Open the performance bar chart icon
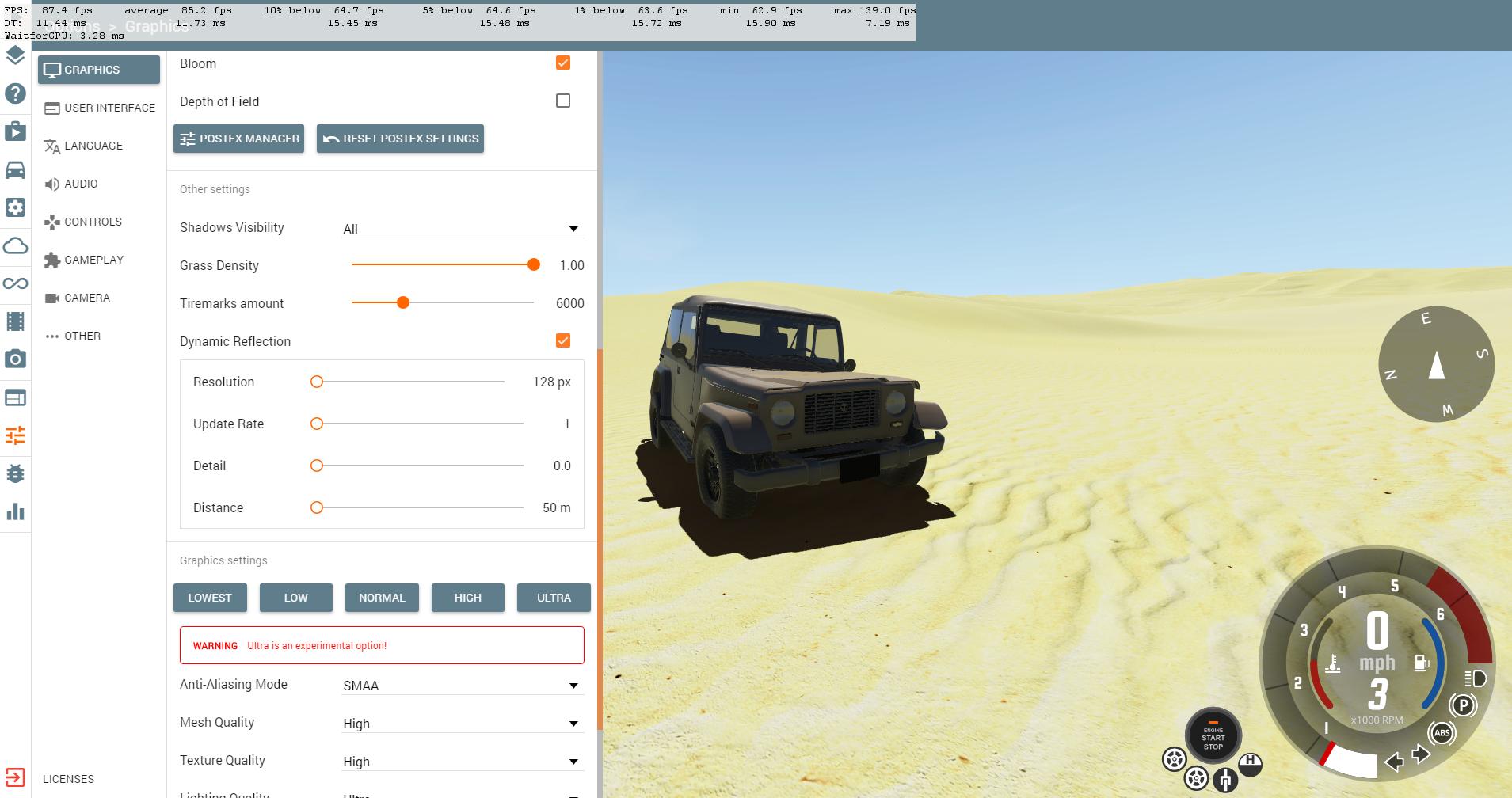The width and height of the screenshot is (1512, 798). 15,511
